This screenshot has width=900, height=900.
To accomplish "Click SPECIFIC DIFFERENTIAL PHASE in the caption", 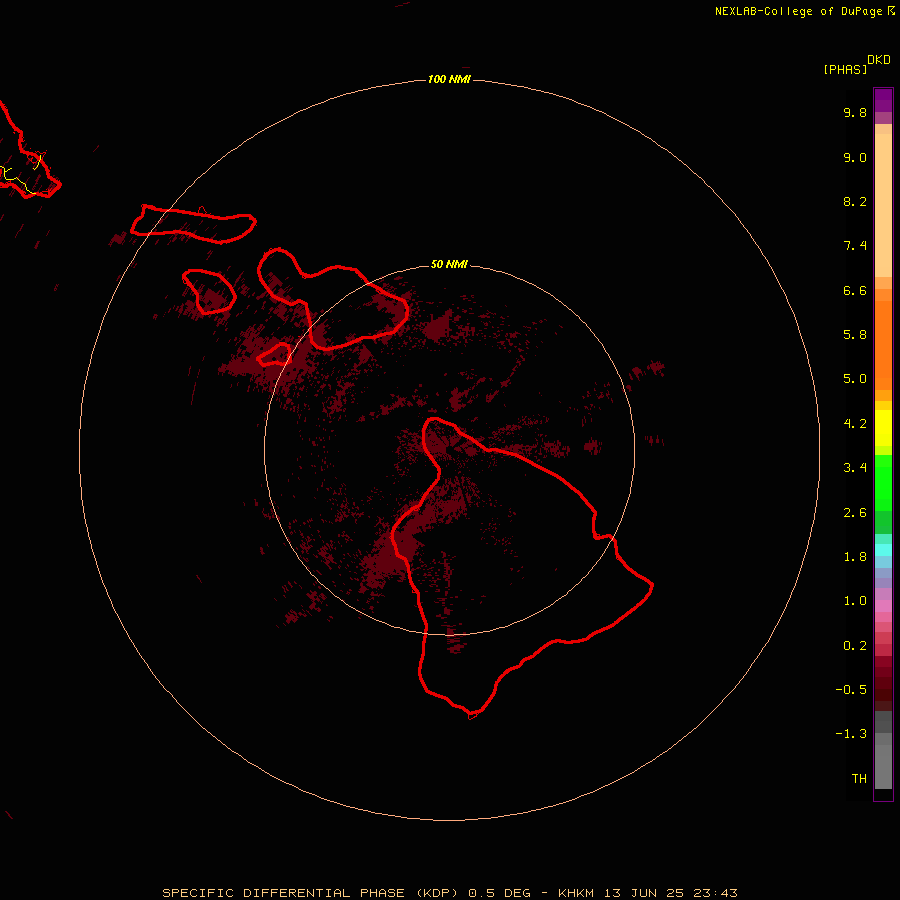I will 284,893.
